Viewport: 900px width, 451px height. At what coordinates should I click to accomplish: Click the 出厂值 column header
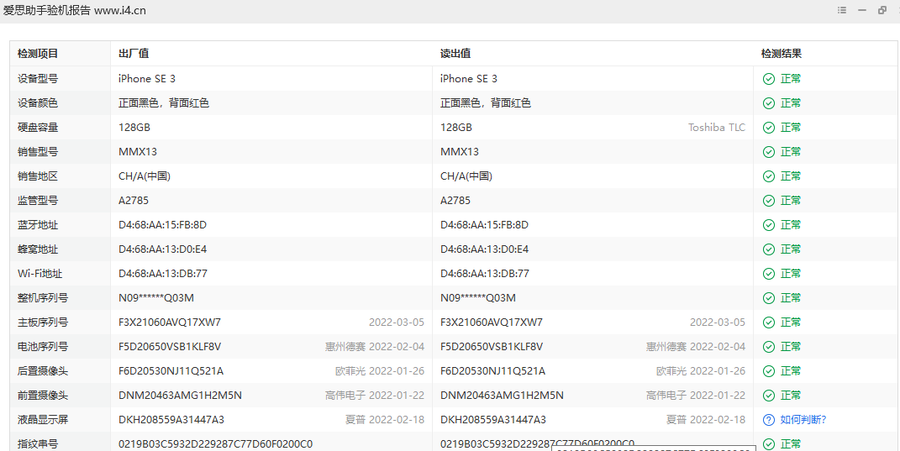coord(134,54)
